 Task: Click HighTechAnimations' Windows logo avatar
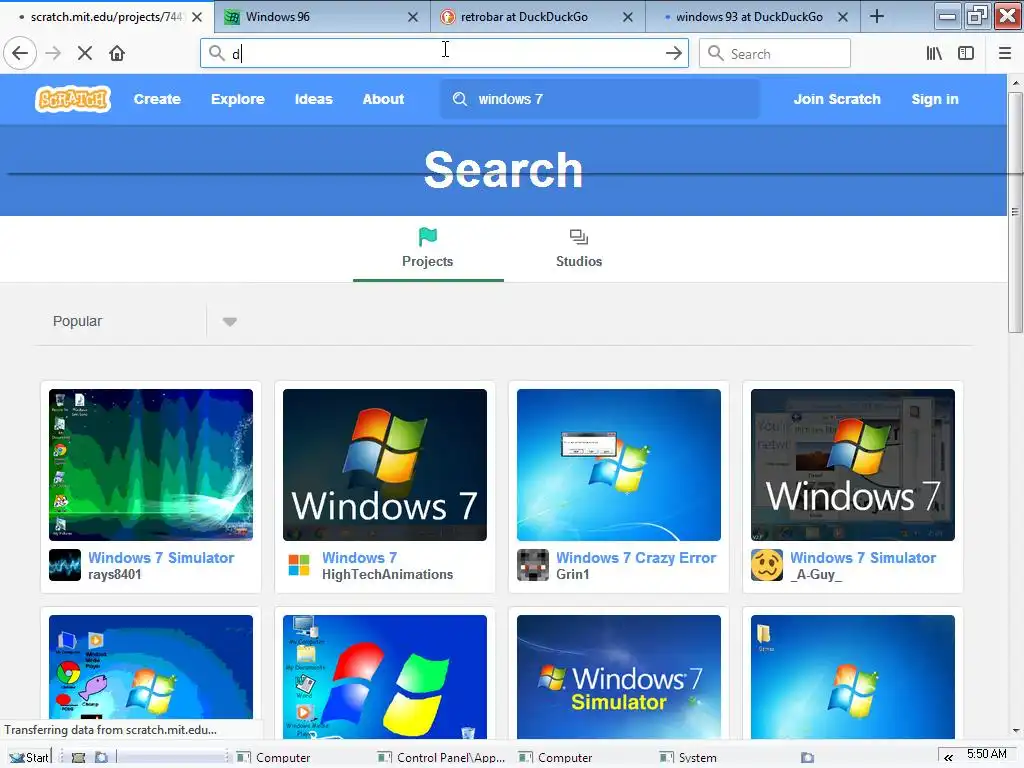click(x=298, y=565)
